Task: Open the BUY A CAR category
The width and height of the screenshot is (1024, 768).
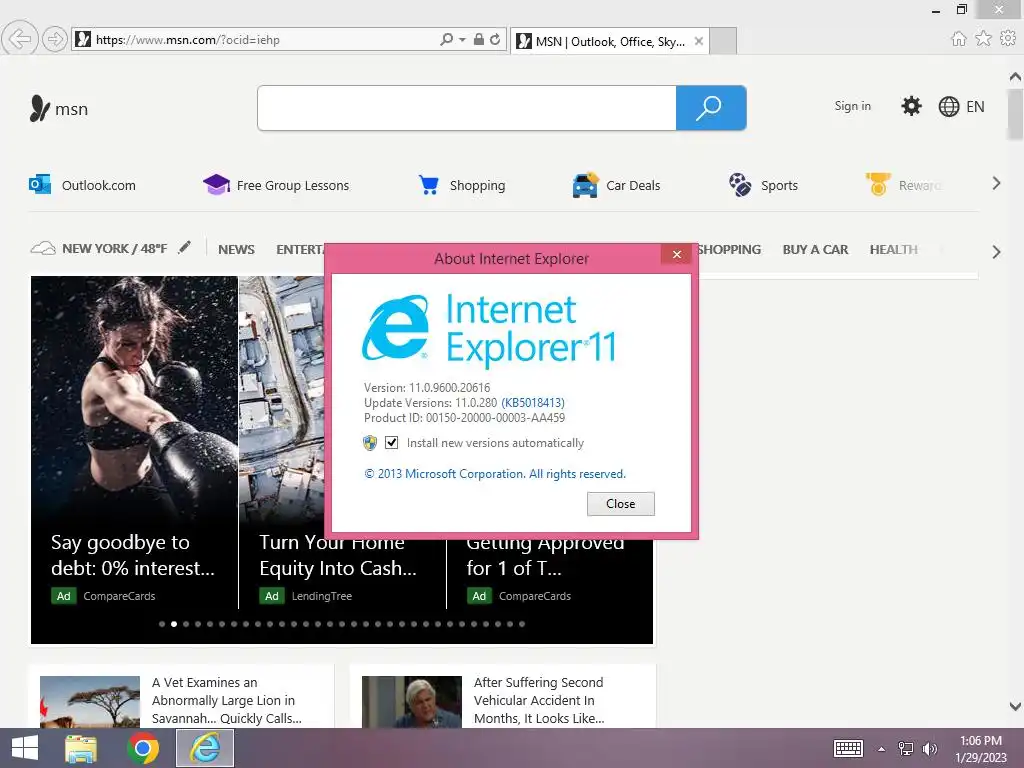Action: [x=815, y=249]
